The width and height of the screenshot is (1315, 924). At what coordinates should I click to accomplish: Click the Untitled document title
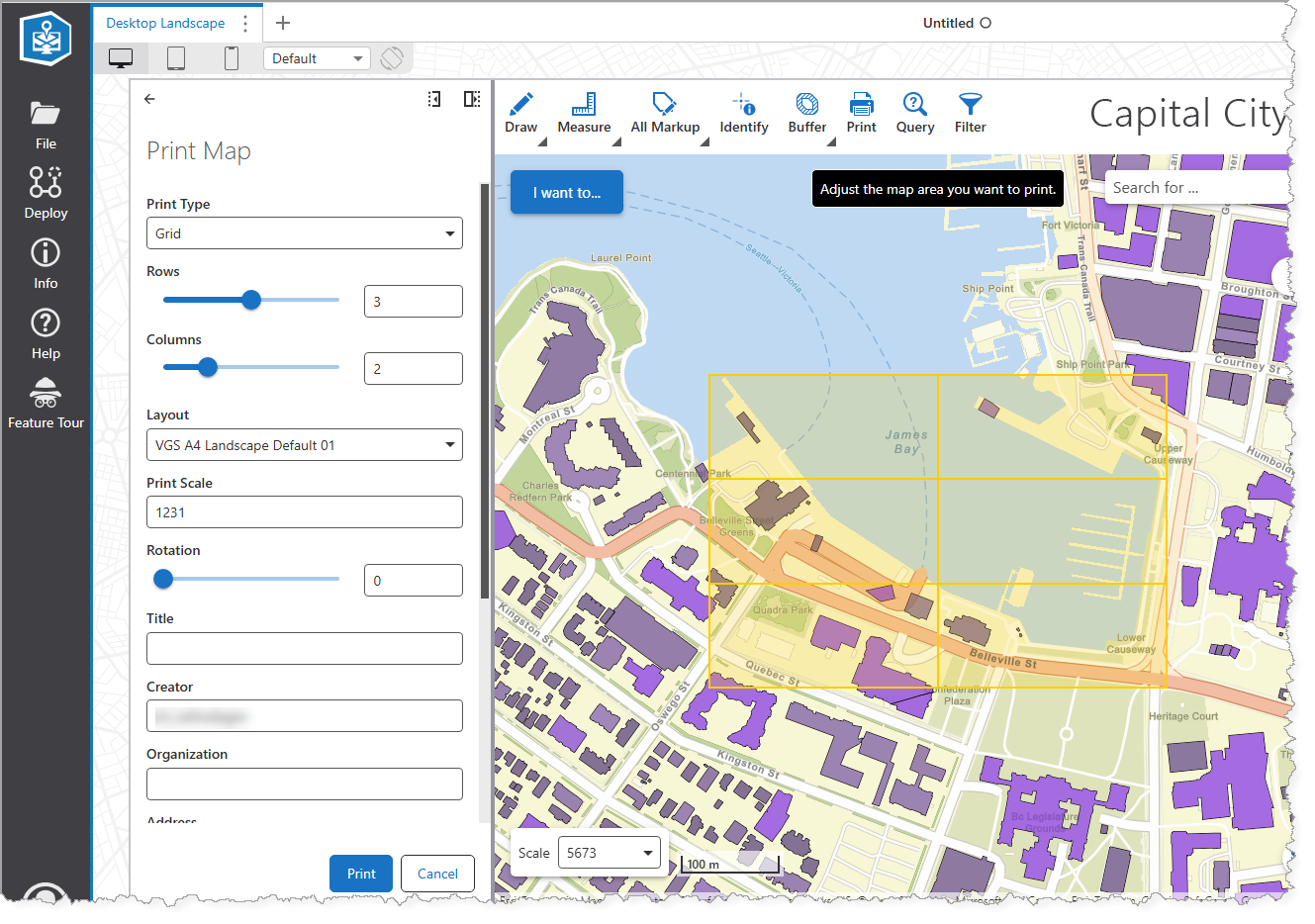(x=948, y=23)
